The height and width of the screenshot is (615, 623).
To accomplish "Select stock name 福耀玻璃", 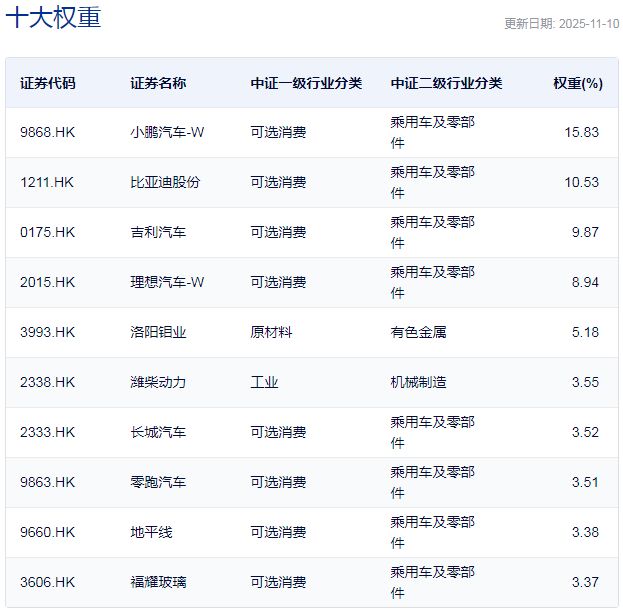I will pos(158,583).
